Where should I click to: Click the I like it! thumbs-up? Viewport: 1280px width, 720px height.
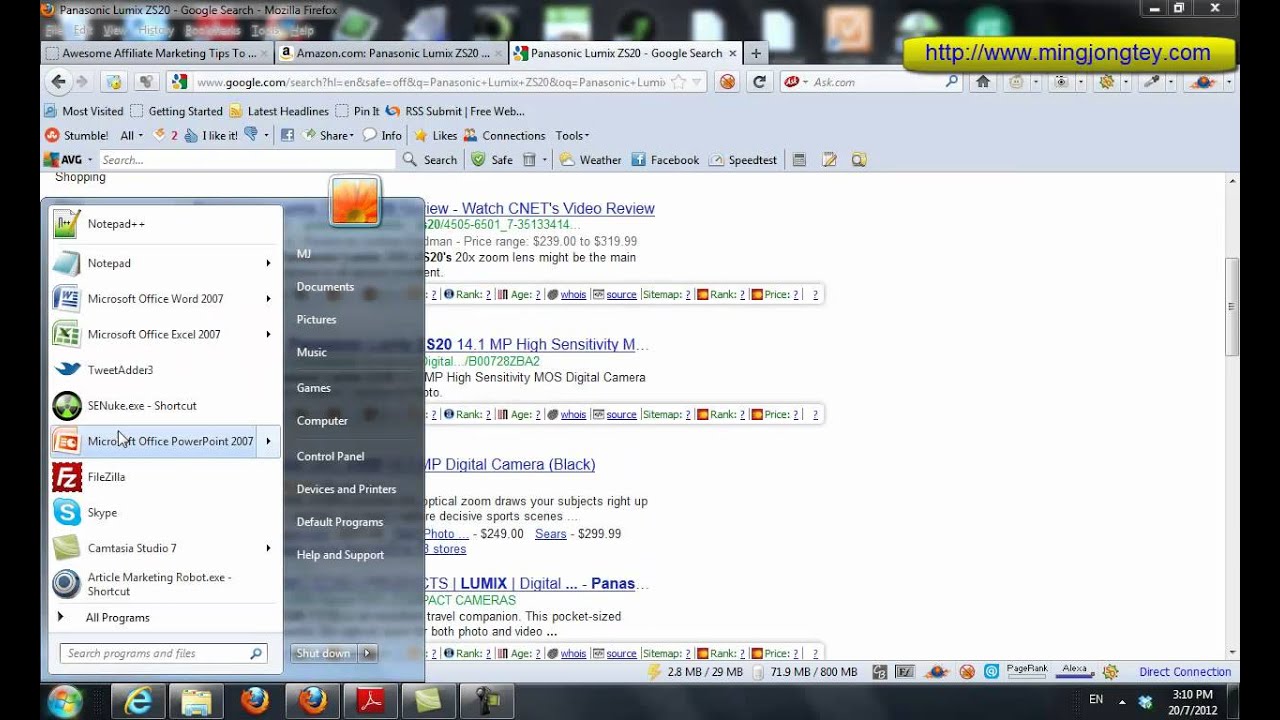(x=210, y=135)
